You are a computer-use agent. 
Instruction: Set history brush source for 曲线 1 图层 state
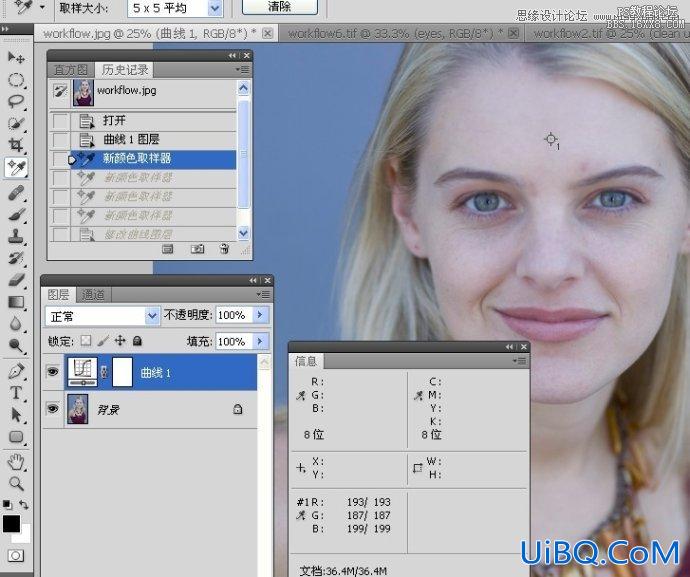[x=60, y=140]
